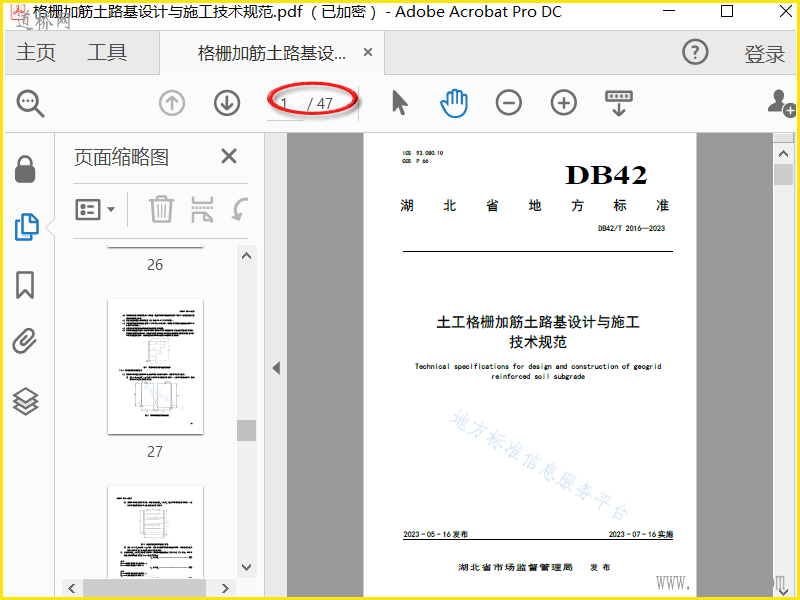800x600 pixels.
Task: Delete pages with the trash icon
Action: click(161, 209)
